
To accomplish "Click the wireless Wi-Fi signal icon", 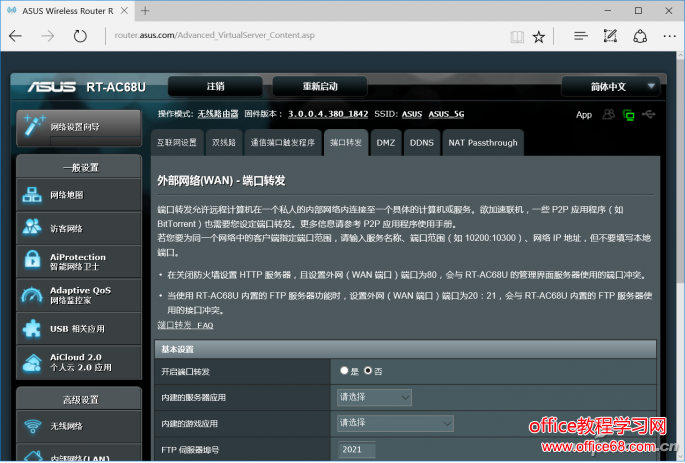I will click(x=32, y=425).
